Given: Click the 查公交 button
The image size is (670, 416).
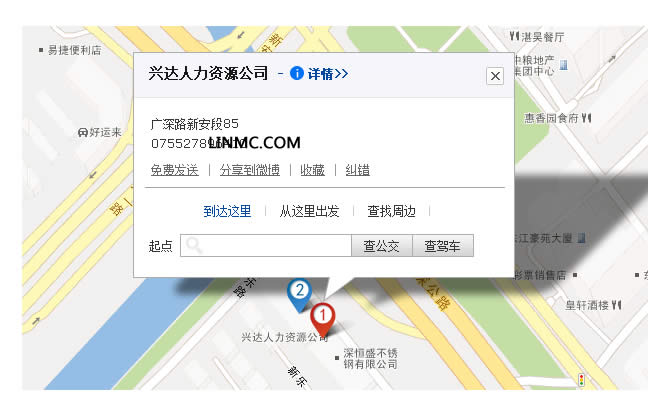Looking at the screenshot, I should click(382, 246).
